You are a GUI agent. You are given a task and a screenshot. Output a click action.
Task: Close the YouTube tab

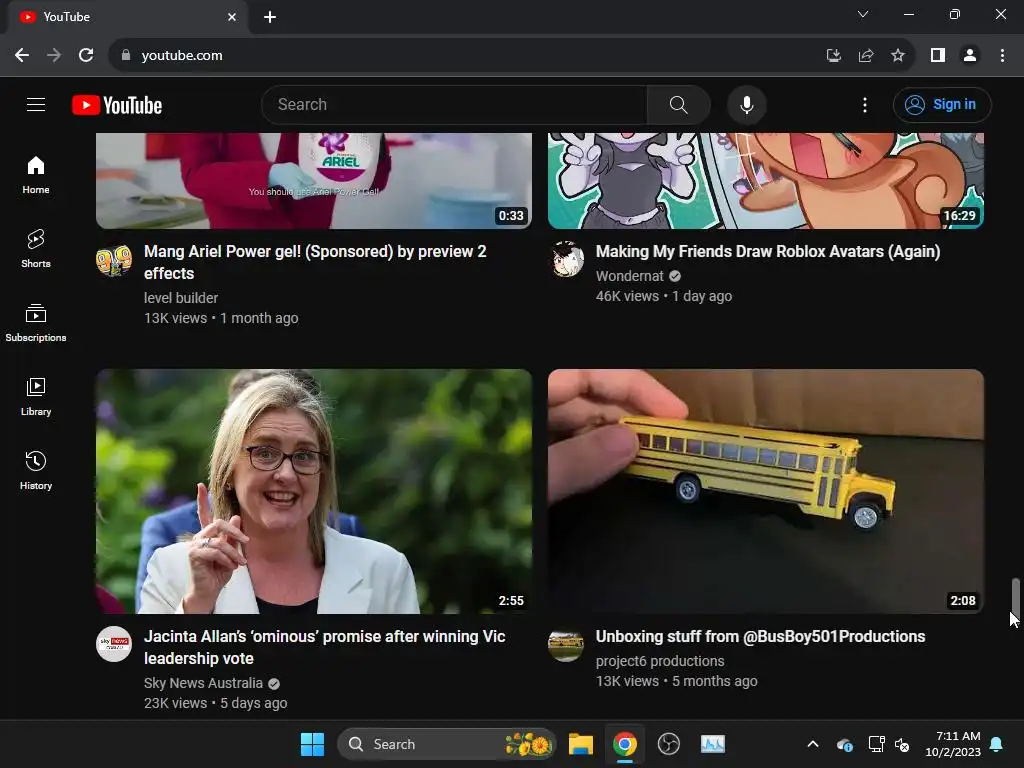(x=232, y=17)
